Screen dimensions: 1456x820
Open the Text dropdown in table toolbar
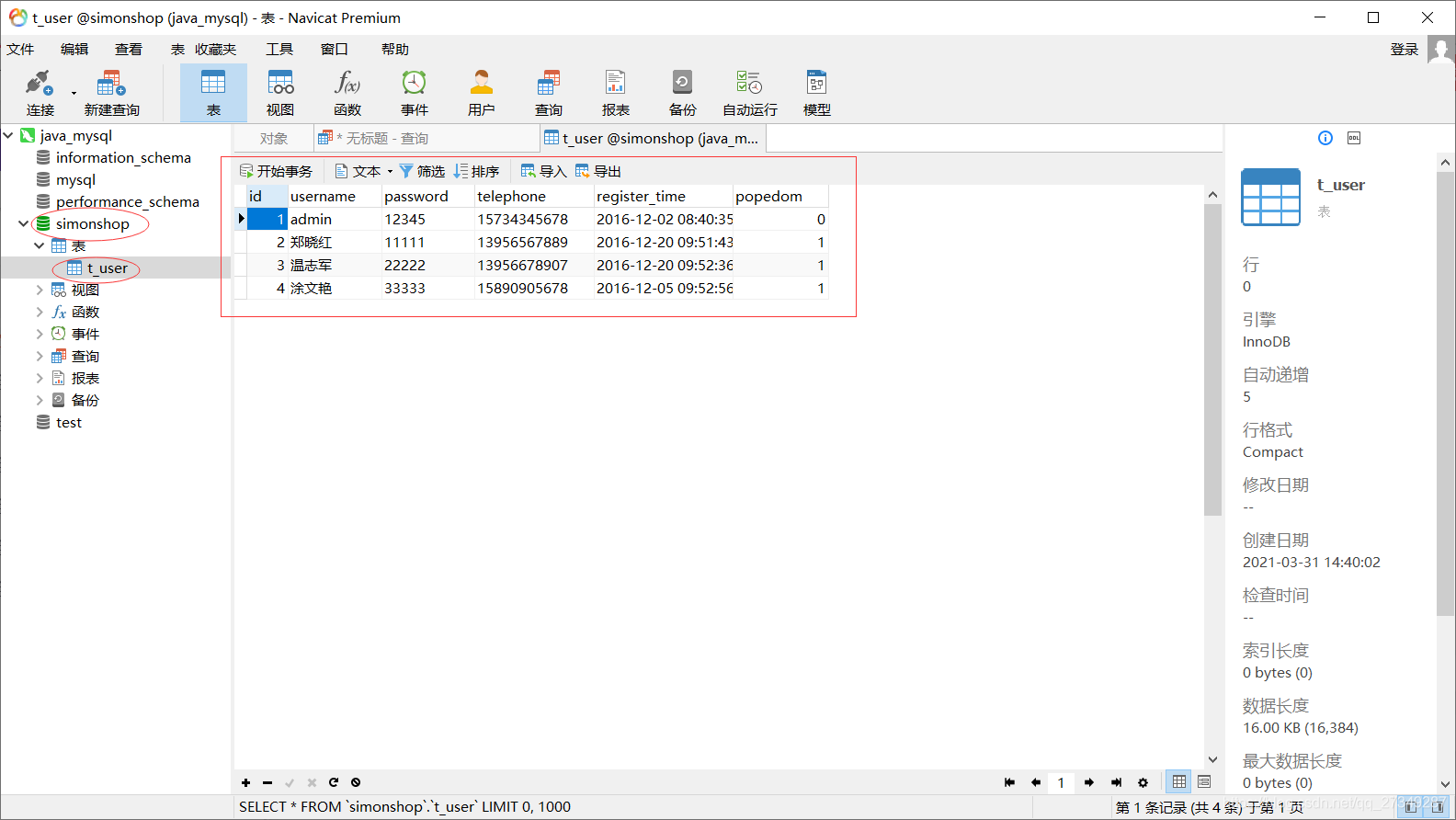click(x=363, y=171)
